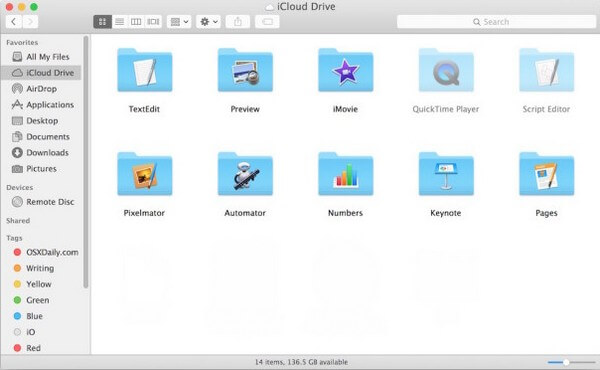Open Applications from the sidebar
This screenshot has width=600, height=370.
coord(41,104)
